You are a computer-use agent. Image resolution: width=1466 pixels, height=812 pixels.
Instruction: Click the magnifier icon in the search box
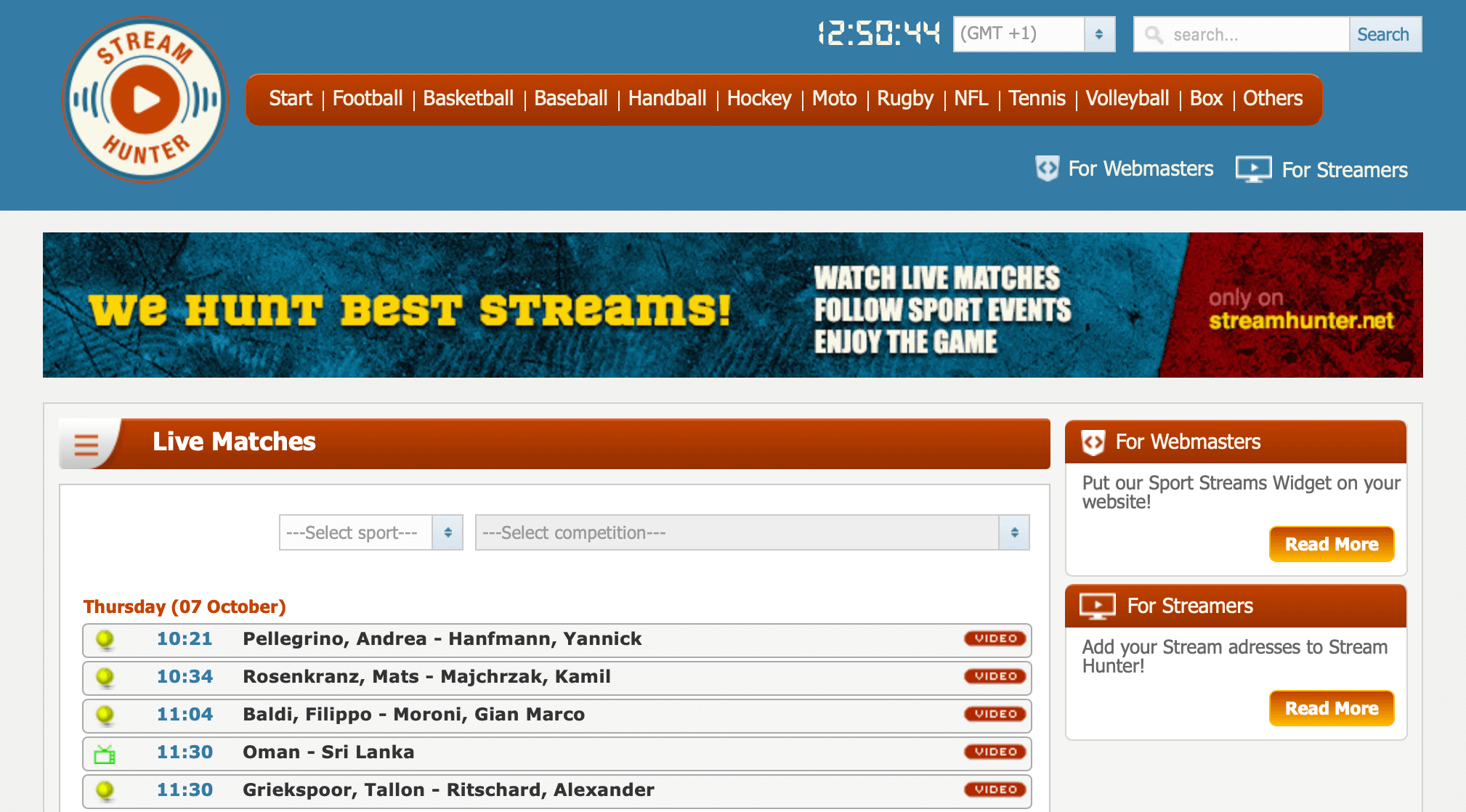[x=1154, y=35]
